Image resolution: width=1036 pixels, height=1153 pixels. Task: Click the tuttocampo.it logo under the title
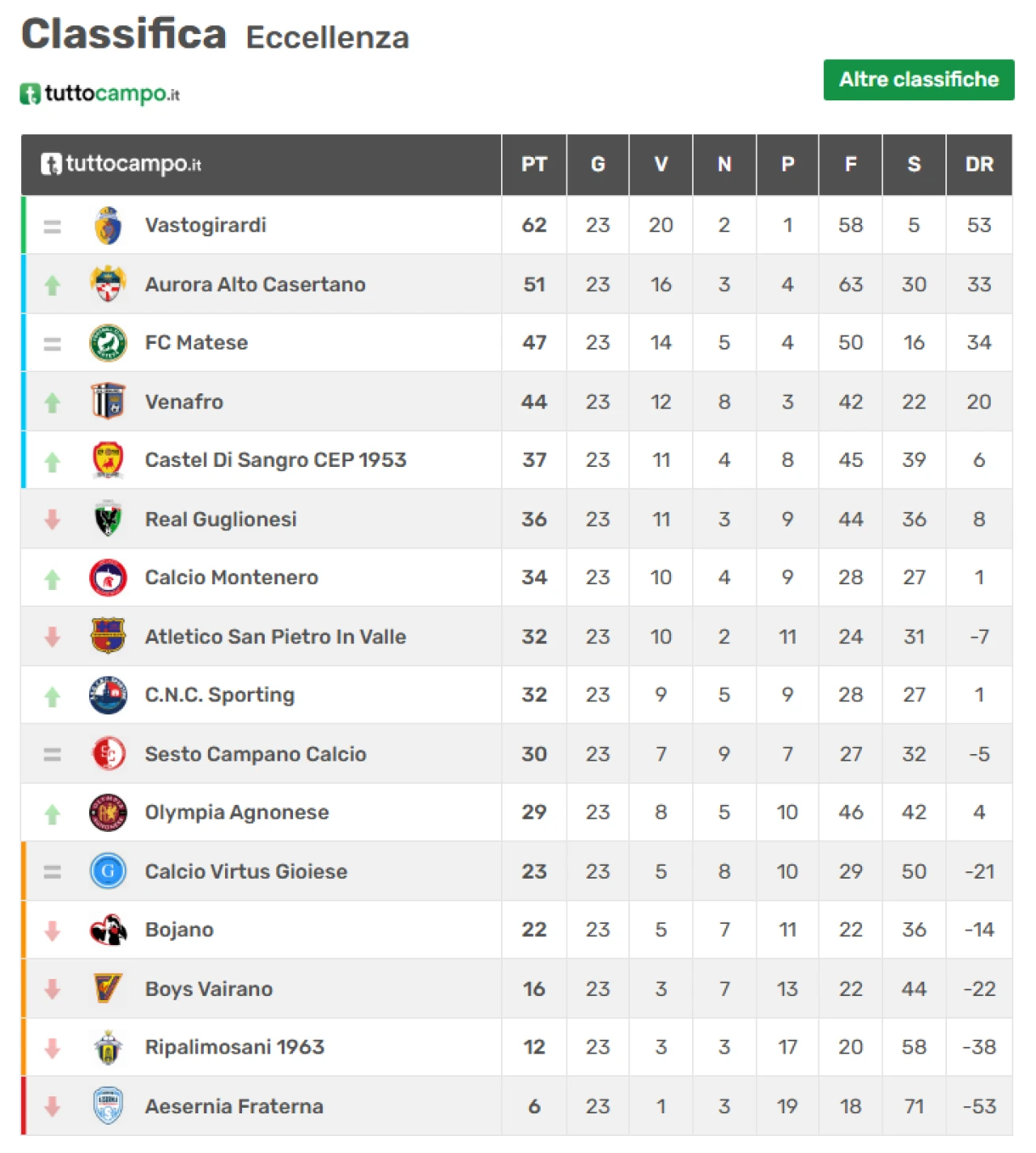(100, 94)
